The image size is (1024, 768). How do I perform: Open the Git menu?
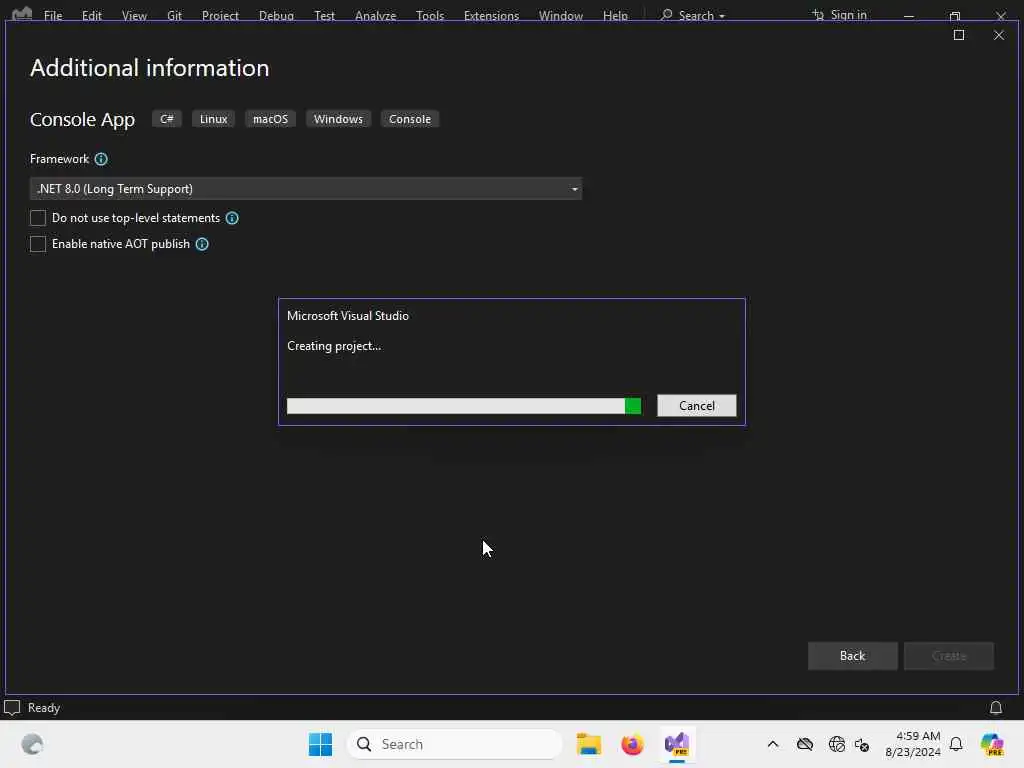pos(174,15)
